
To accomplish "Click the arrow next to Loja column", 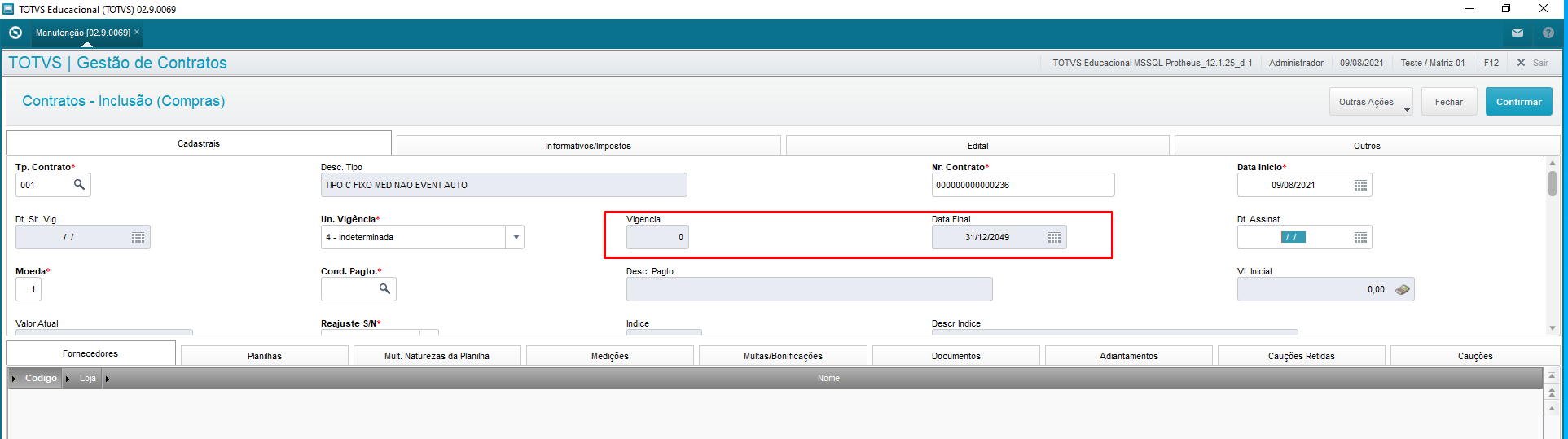I will (x=68, y=379).
